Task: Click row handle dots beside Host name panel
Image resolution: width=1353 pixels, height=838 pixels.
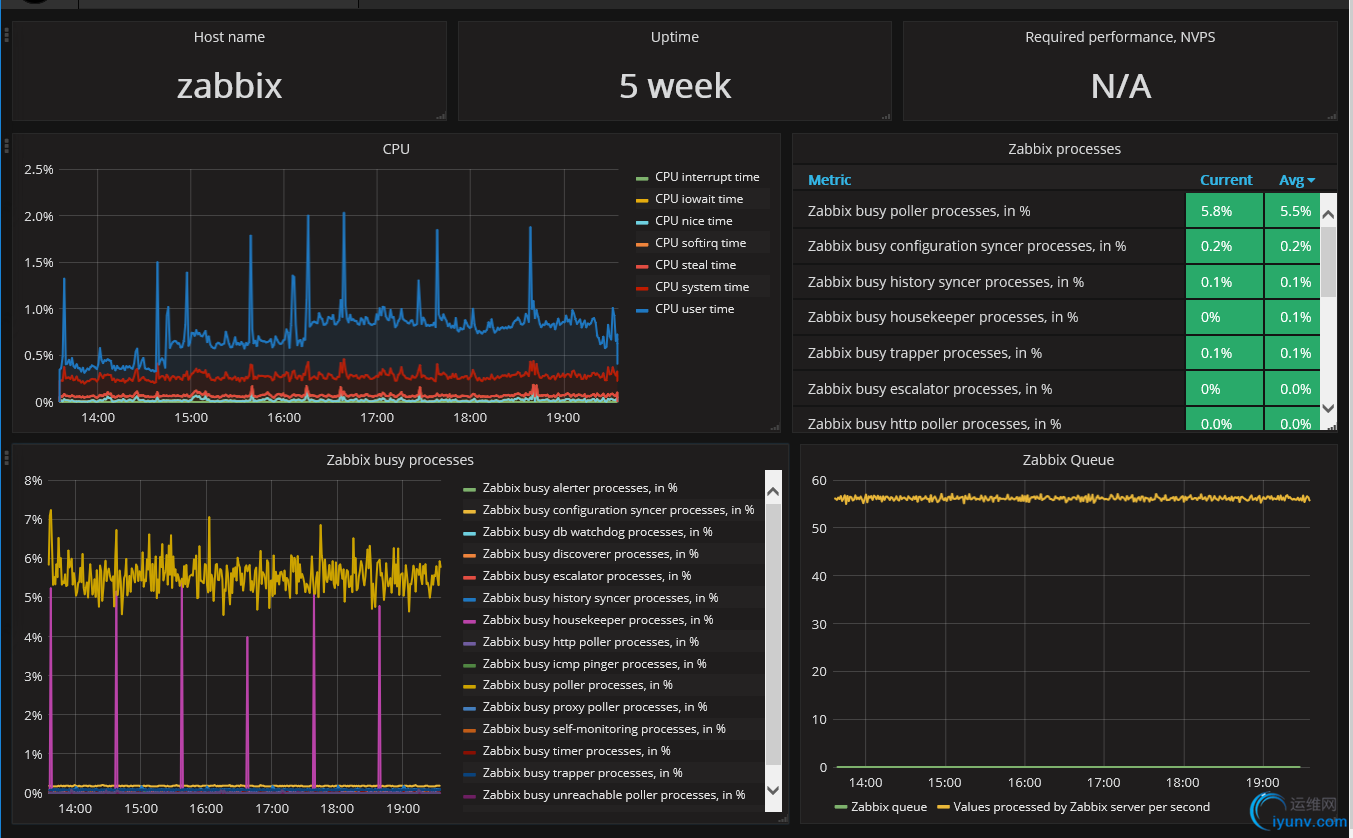Action: [x=6, y=35]
